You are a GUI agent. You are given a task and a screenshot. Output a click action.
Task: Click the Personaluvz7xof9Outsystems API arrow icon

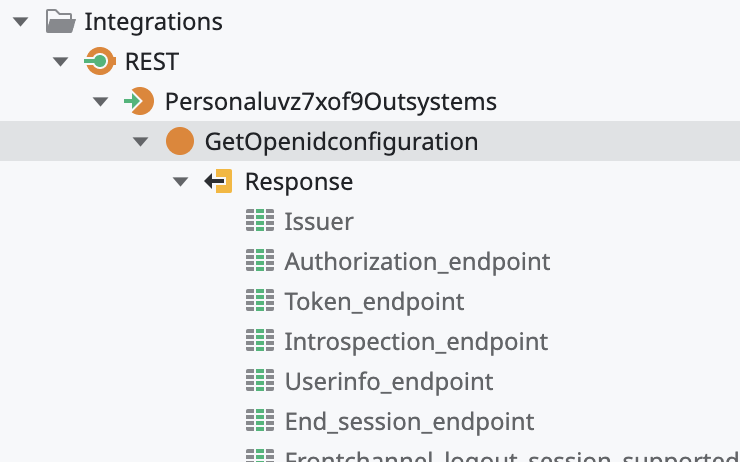(x=139, y=101)
